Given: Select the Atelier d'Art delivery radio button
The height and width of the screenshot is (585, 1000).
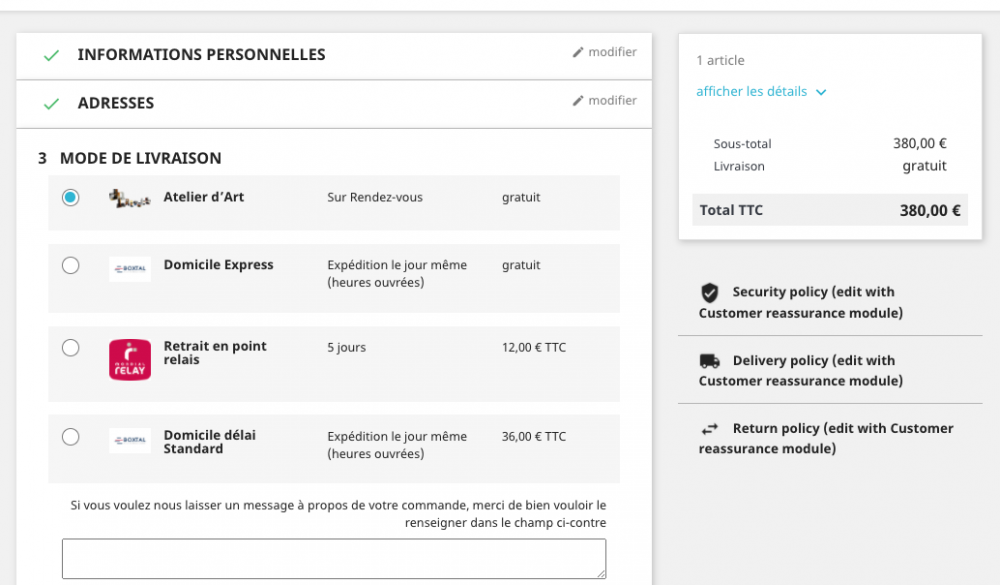Looking at the screenshot, I should 70,198.
